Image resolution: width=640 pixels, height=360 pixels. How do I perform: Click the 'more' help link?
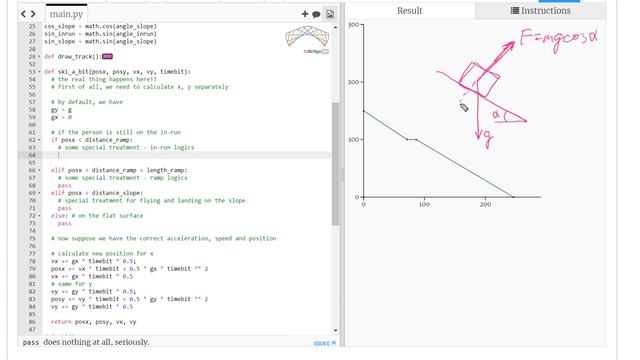(x=324, y=343)
